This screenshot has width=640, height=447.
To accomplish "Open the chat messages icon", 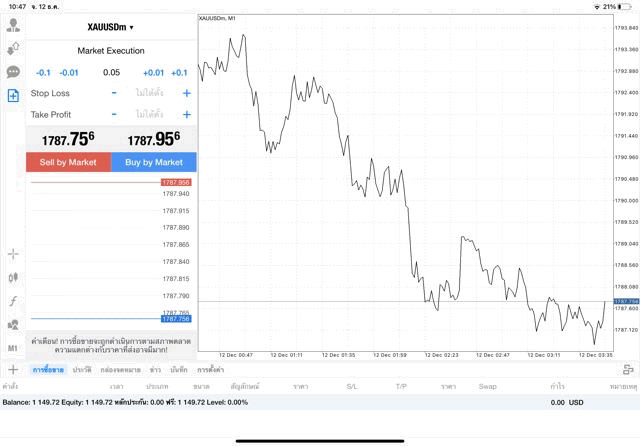I will pyautogui.click(x=13, y=72).
